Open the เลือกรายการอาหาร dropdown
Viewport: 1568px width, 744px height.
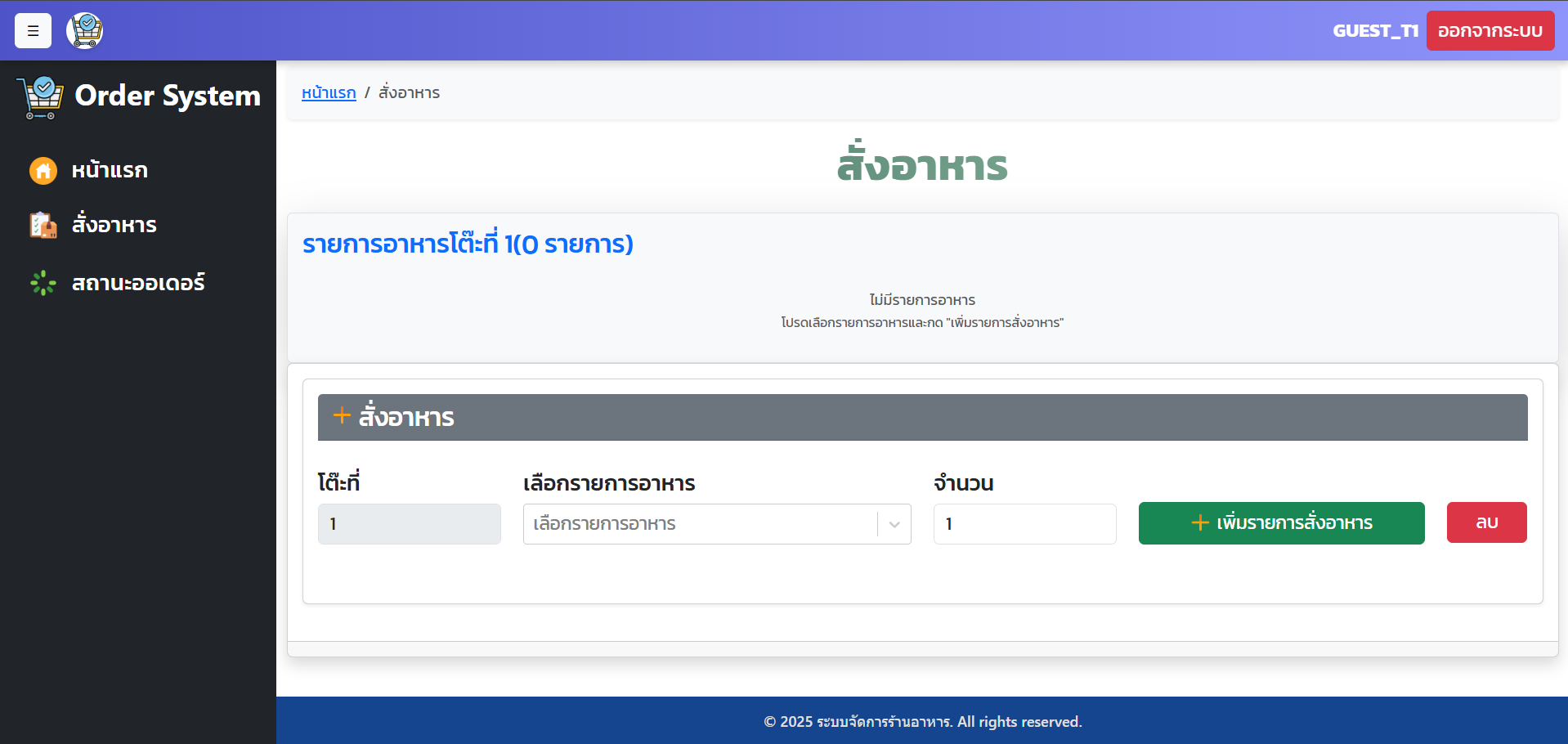tap(699, 524)
